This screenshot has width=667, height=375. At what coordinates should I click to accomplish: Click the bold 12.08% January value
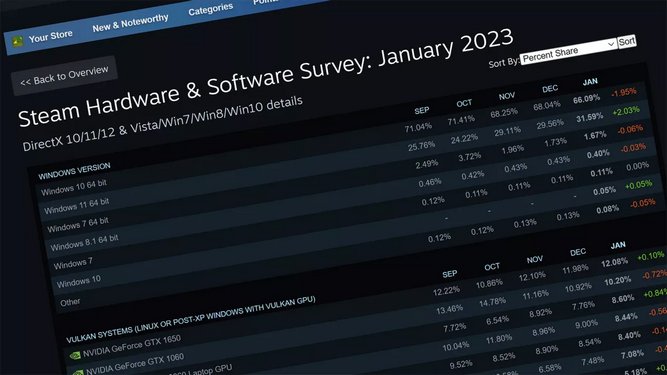click(x=614, y=263)
